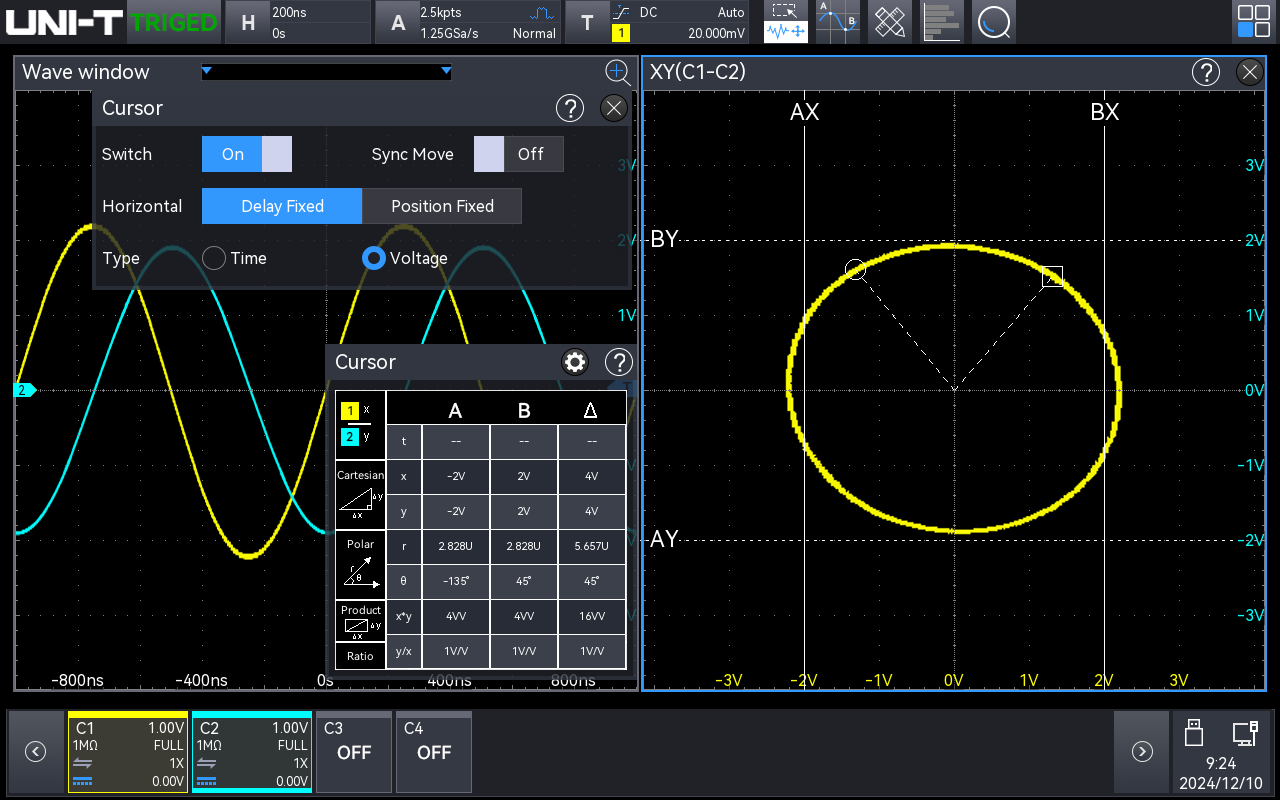Select the BY horizontal cursor label
This screenshot has width=1280, height=800.
point(664,240)
